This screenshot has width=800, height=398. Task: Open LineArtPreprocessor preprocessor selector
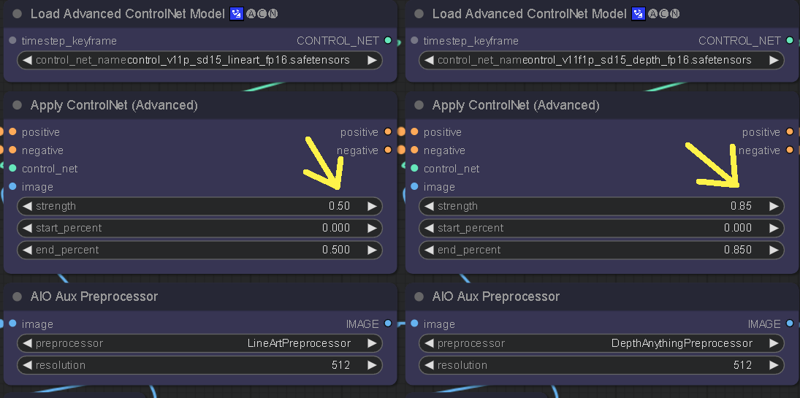point(200,343)
